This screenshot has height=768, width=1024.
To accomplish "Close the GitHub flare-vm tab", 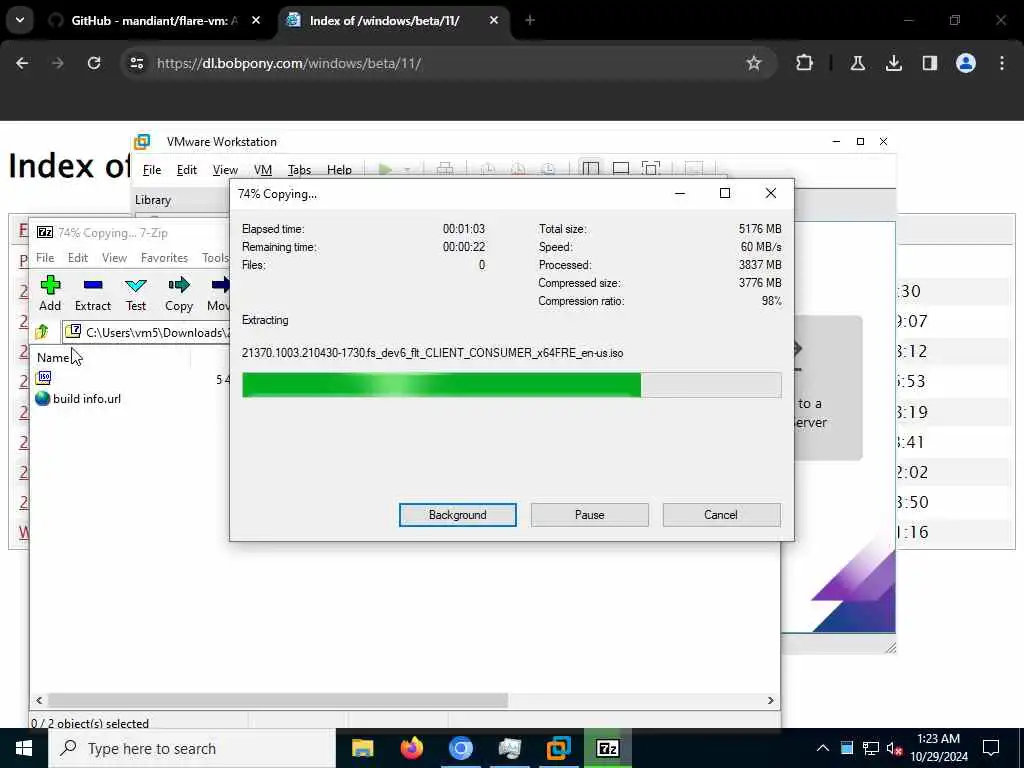I will tap(256, 21).
